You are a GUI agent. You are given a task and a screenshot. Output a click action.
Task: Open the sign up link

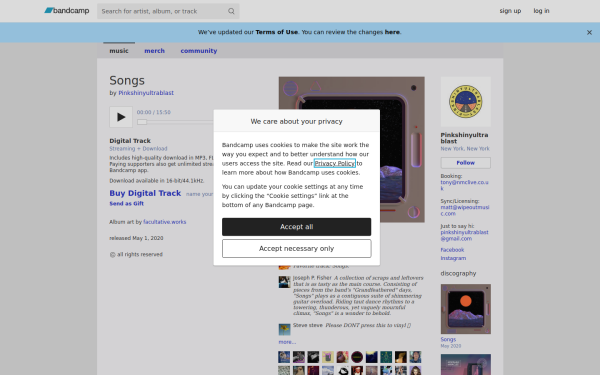(510, 11)
